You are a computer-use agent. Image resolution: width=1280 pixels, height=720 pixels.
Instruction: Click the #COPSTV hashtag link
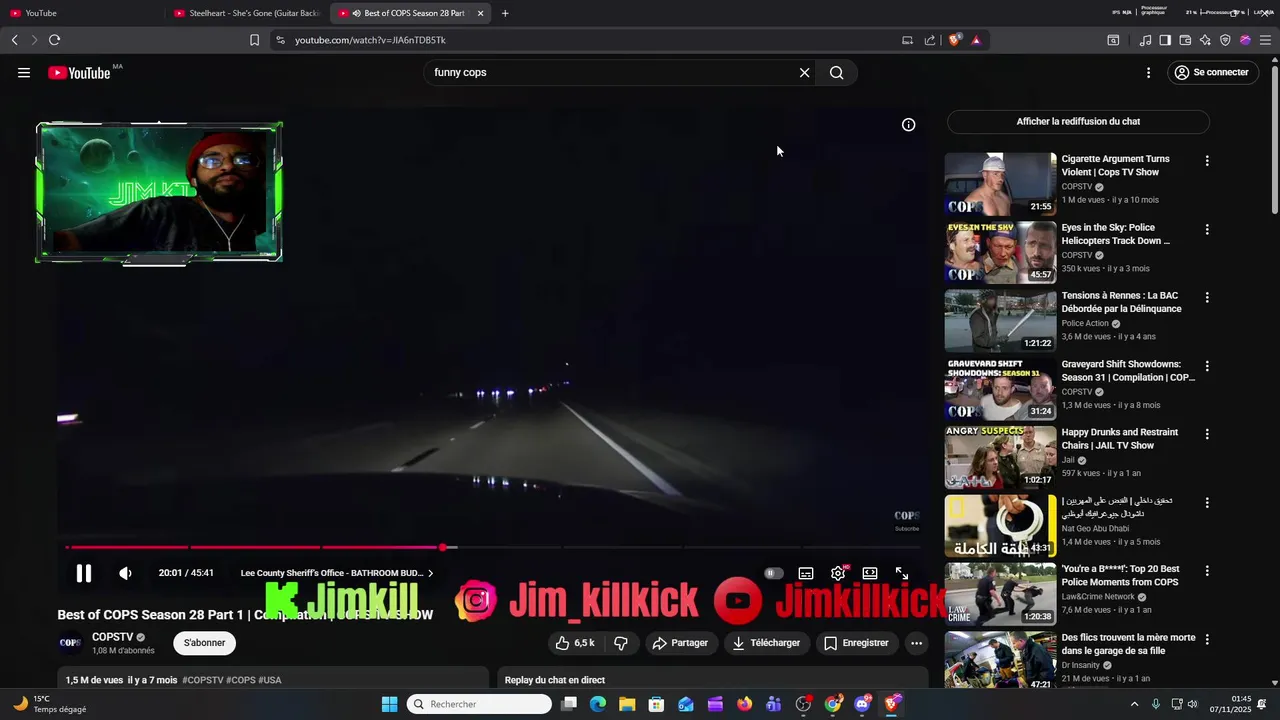pyautogui.click(x=203, y=680)
